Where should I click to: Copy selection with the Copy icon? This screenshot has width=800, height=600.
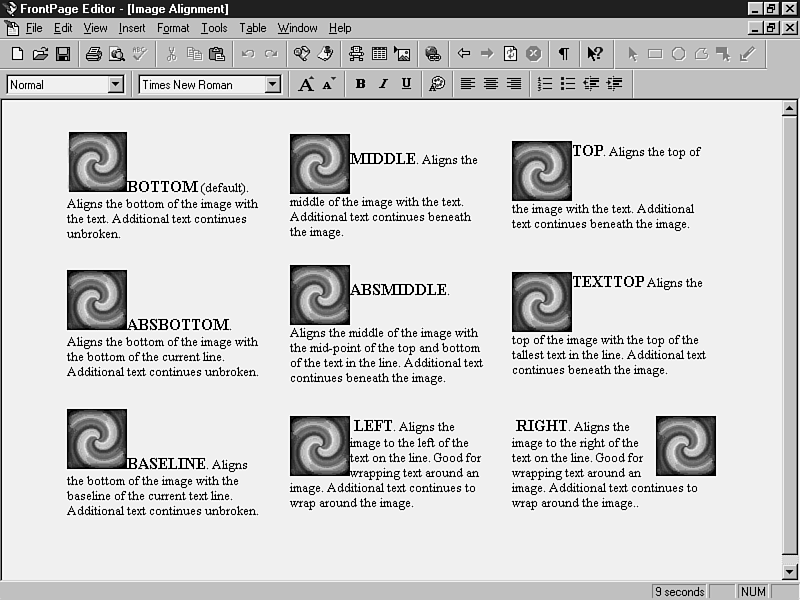click(x=194, y=54)
